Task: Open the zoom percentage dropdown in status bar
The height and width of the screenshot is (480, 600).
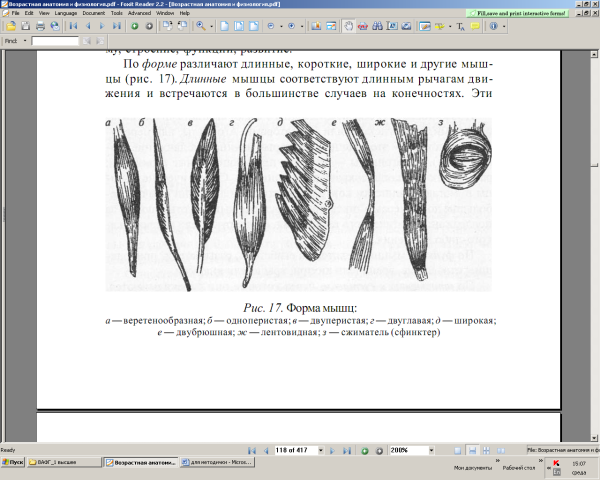Action: pyautogui.click(x=429, y=451)
